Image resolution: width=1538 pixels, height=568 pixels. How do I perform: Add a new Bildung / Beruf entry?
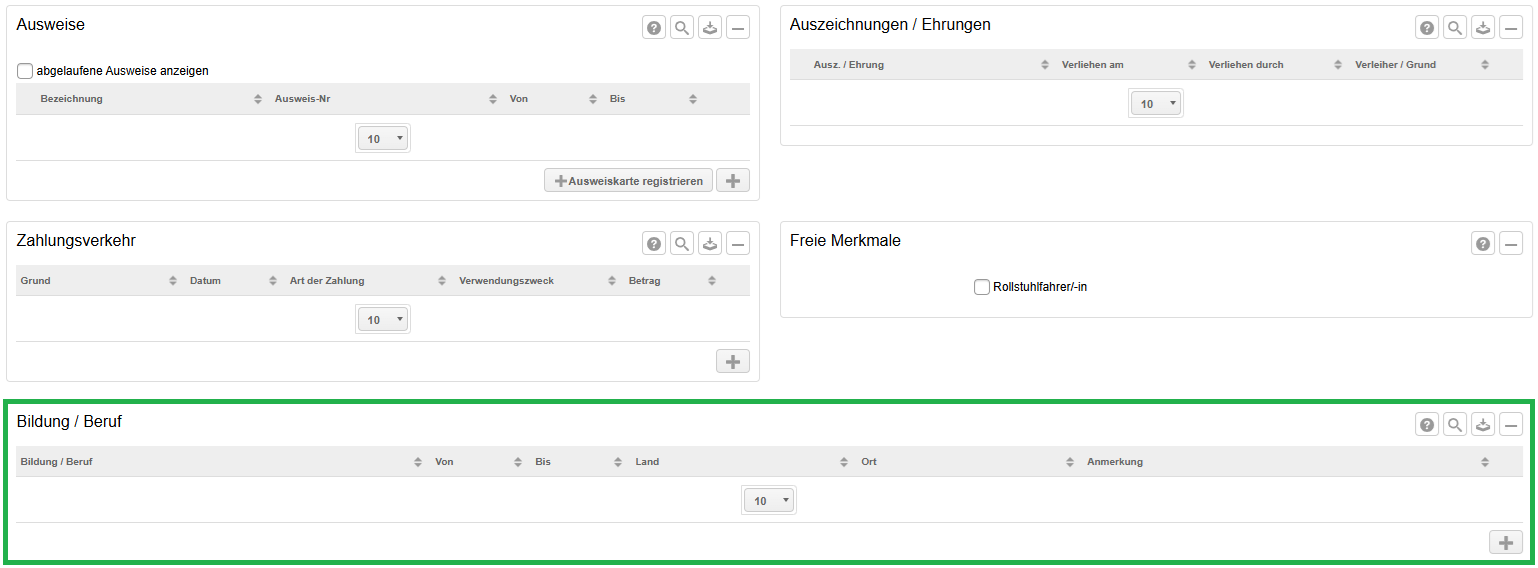tap(1505, 543)
